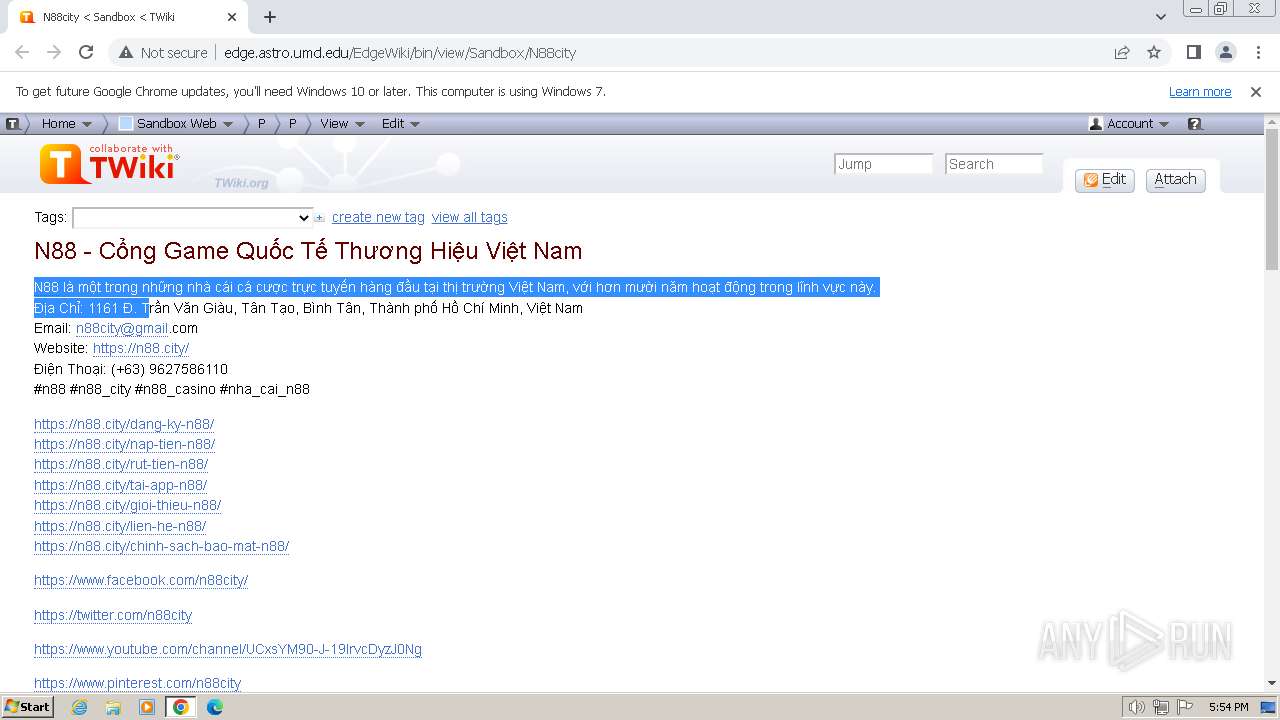The height and width of the screenshot is (720, 1280).
Task: Open the chinh-sach-bao-mat-n88 link
Action: tap(161, 546)
